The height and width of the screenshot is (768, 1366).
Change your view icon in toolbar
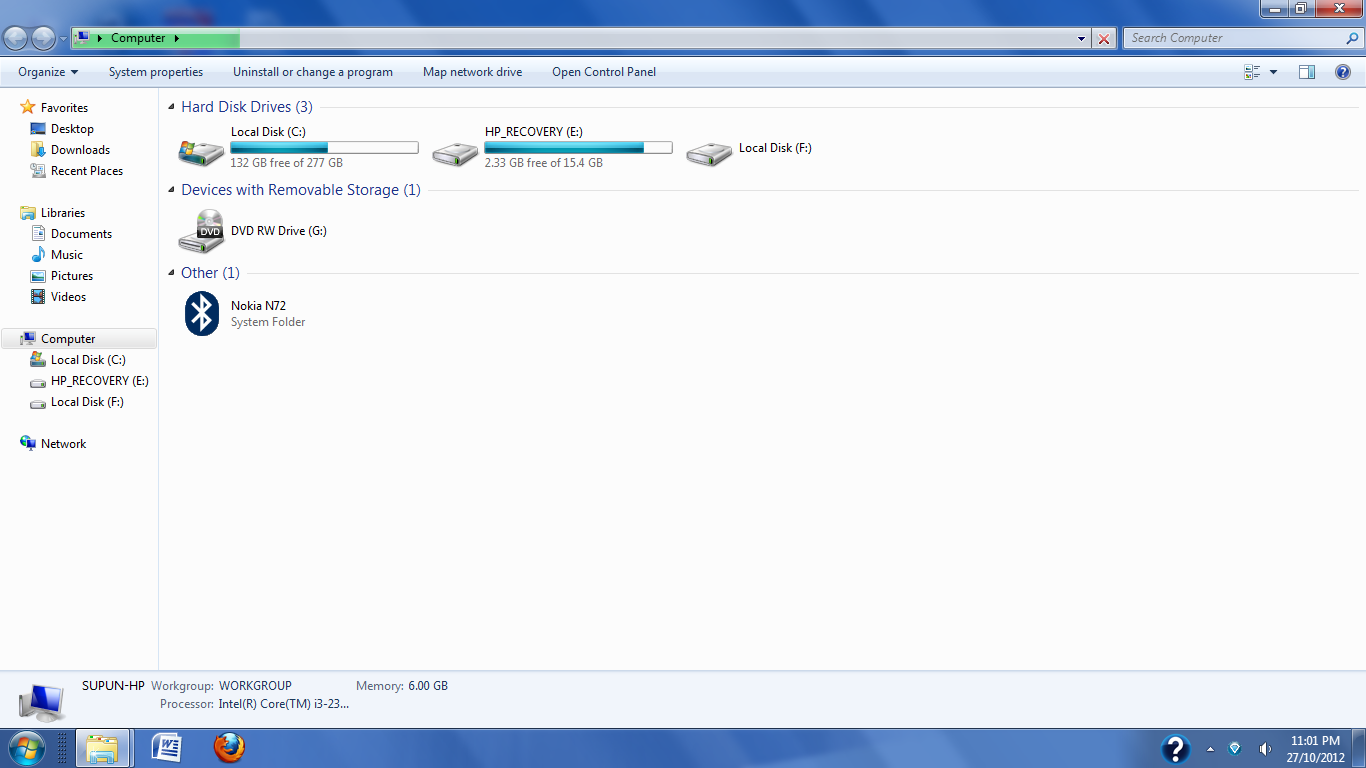[1252, 72]
